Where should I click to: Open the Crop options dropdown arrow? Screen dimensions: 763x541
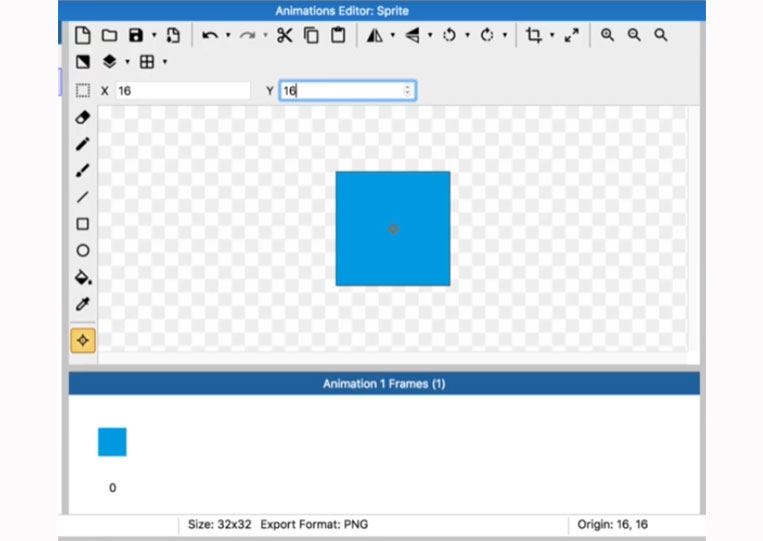552,35
